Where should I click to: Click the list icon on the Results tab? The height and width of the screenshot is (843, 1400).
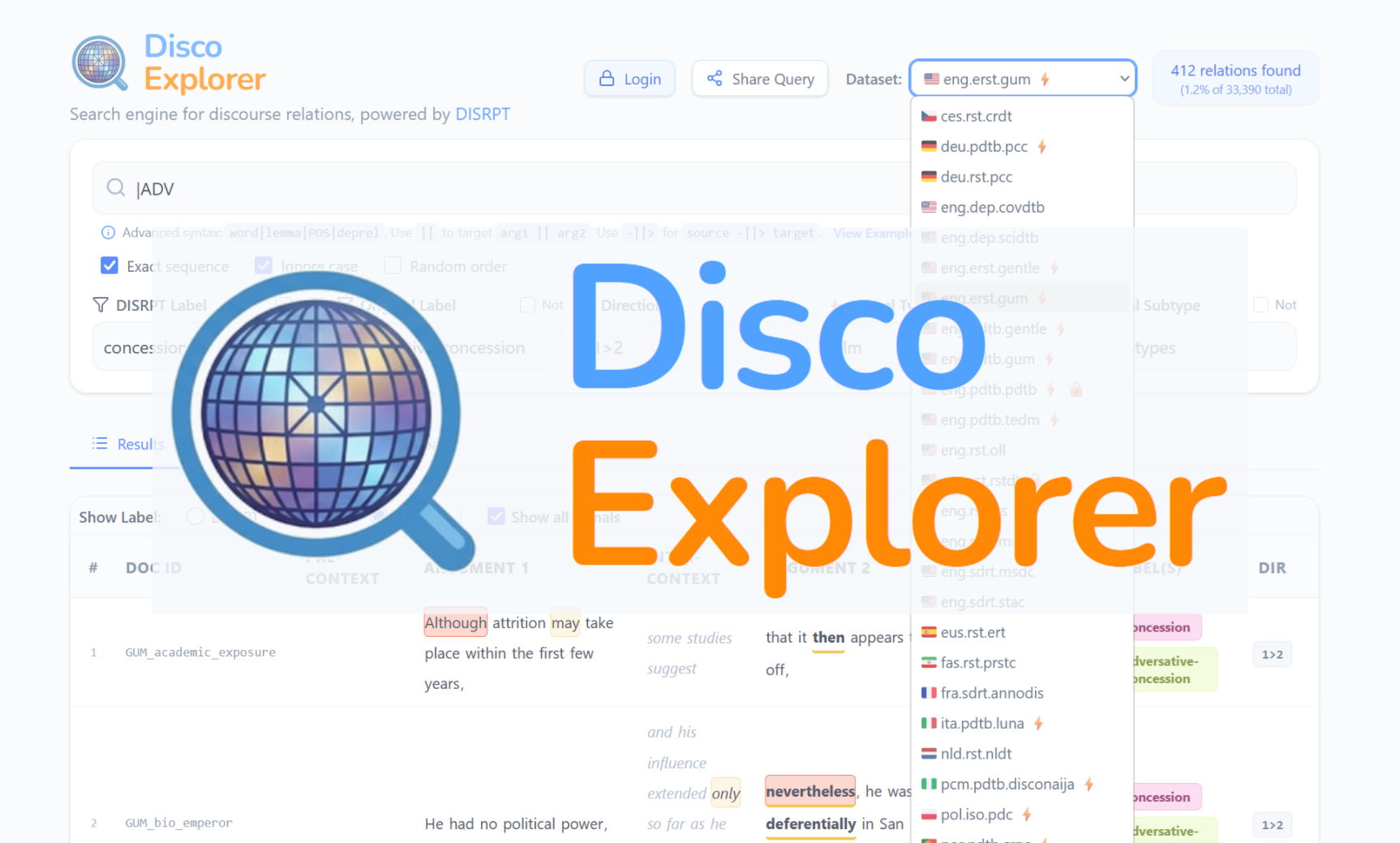pos(100,444)
